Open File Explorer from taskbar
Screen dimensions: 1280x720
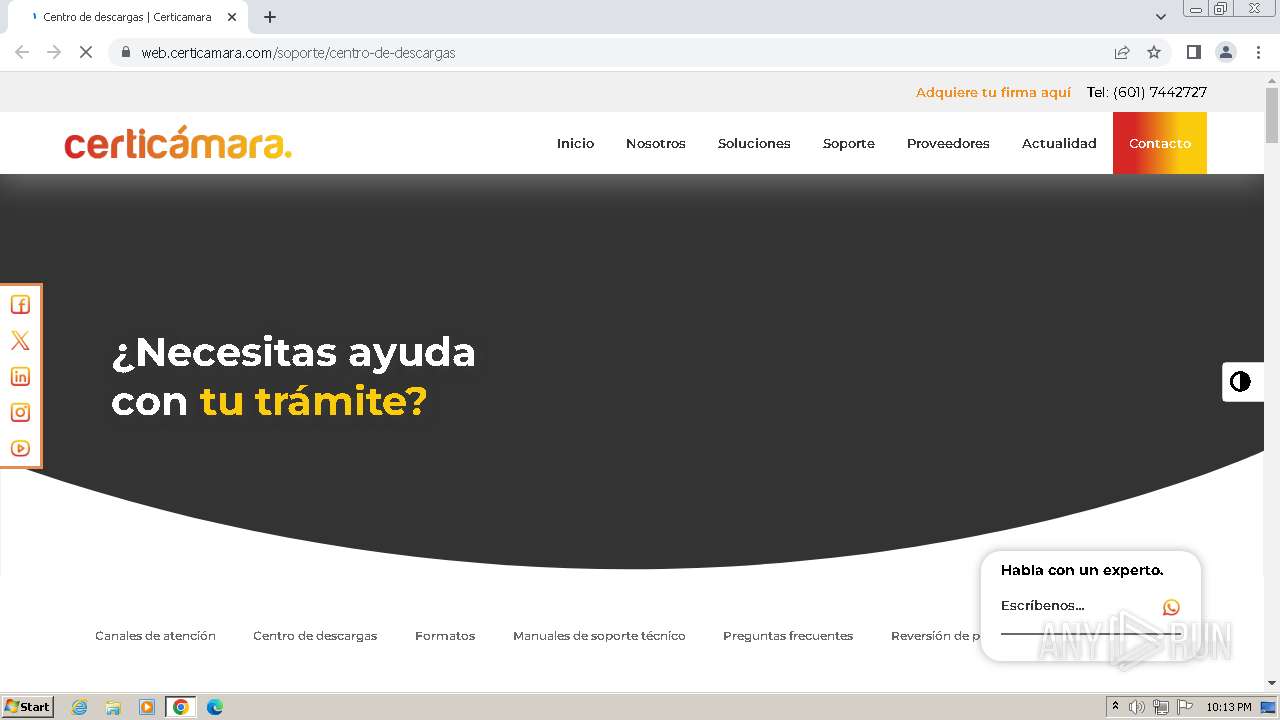(113, 707)
